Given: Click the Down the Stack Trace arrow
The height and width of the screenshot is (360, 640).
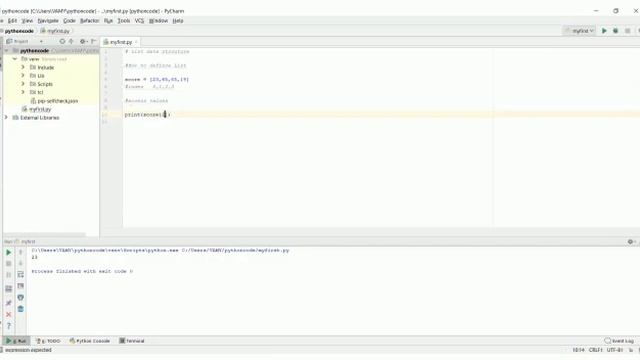Looking at the screenshot, I should tap(20, 264).
